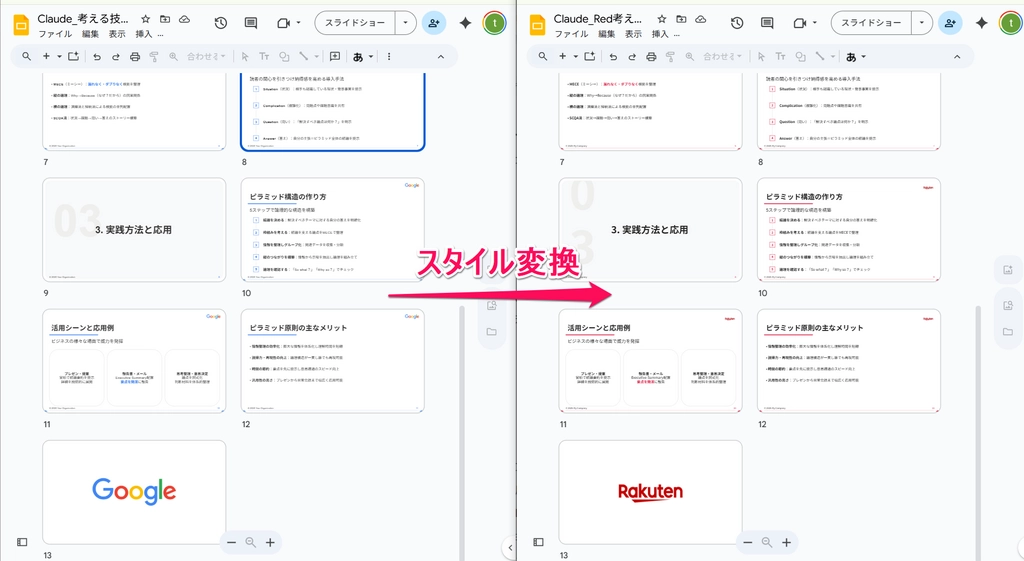Activate paint format in left window
The height and width of the screenshot is (561, 1024).
tap(154, 57)
